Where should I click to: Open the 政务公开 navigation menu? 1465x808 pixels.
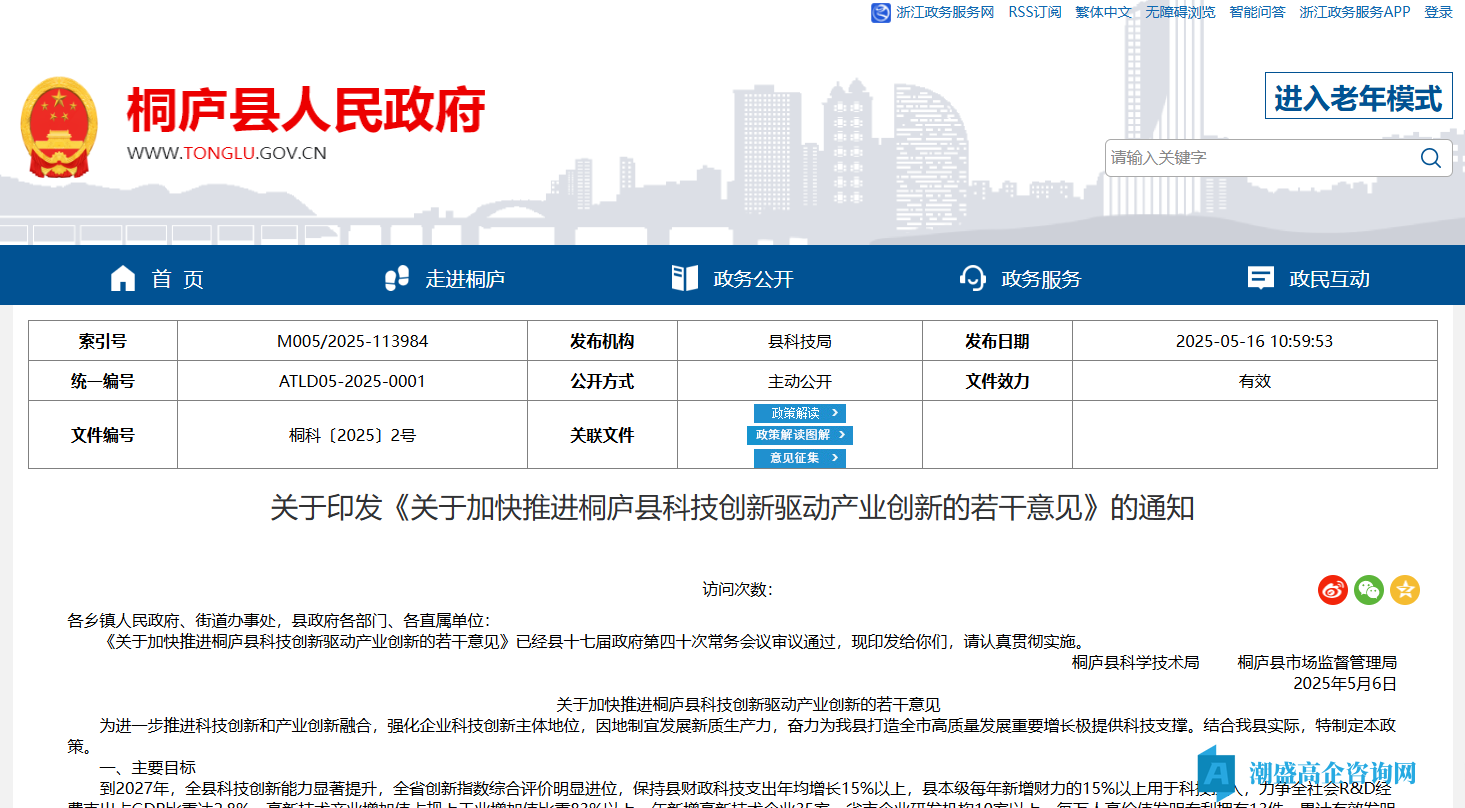tap(752, 279)
